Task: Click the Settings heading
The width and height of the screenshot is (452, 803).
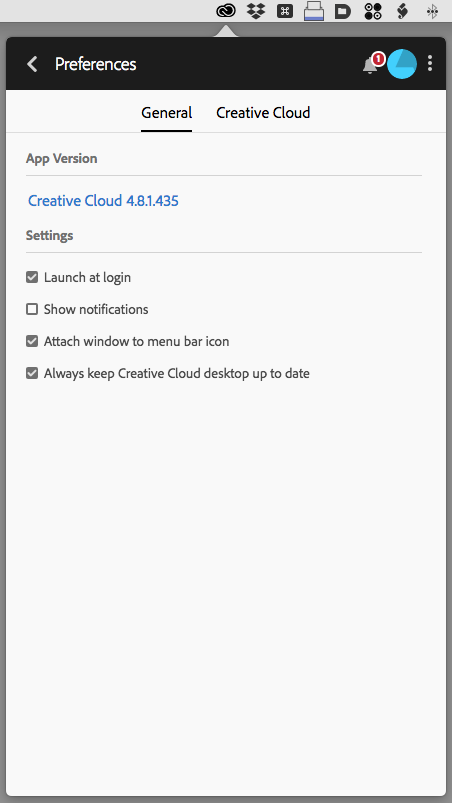Action: (50, 236)
